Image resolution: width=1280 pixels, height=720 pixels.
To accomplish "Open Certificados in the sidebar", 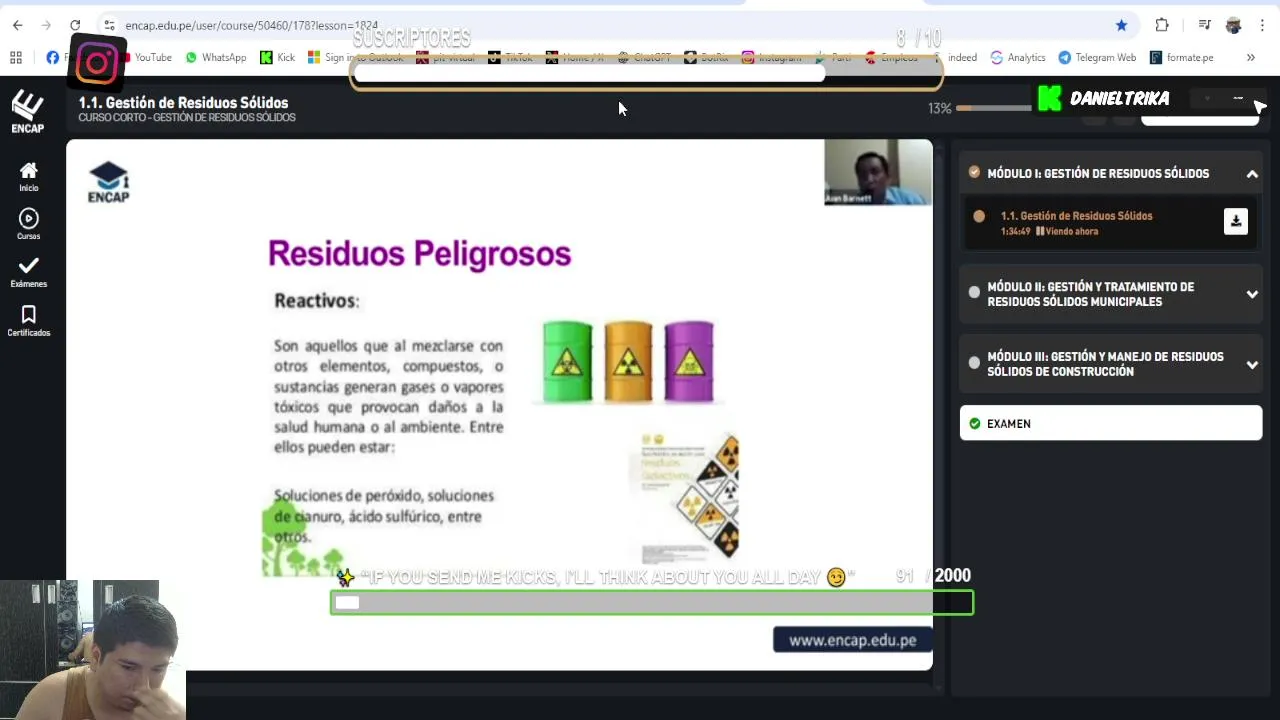I will [28, 321].
